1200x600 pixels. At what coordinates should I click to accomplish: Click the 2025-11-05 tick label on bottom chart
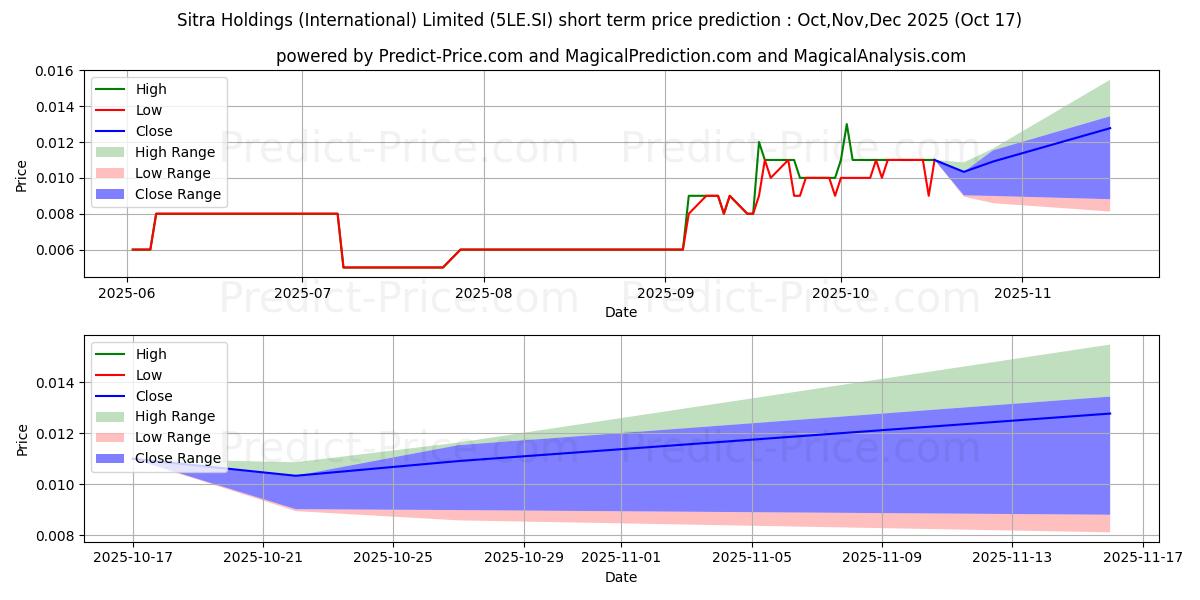point(752,557)
